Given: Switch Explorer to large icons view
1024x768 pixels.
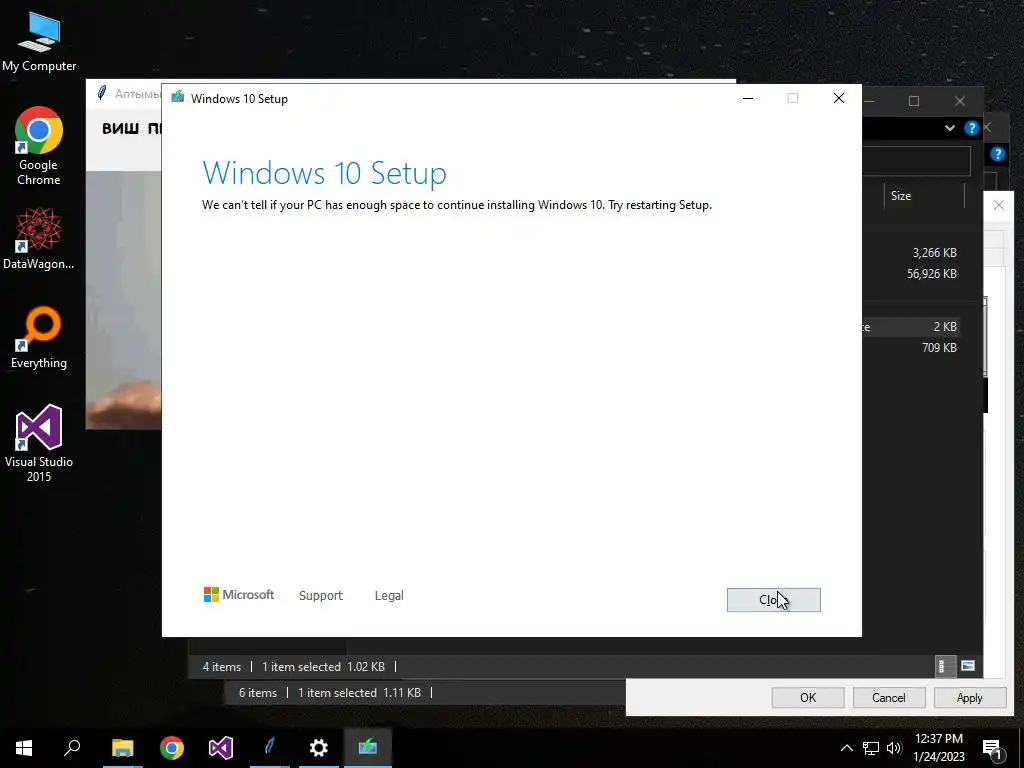Looking at the screenshot, I should point(968,666).
